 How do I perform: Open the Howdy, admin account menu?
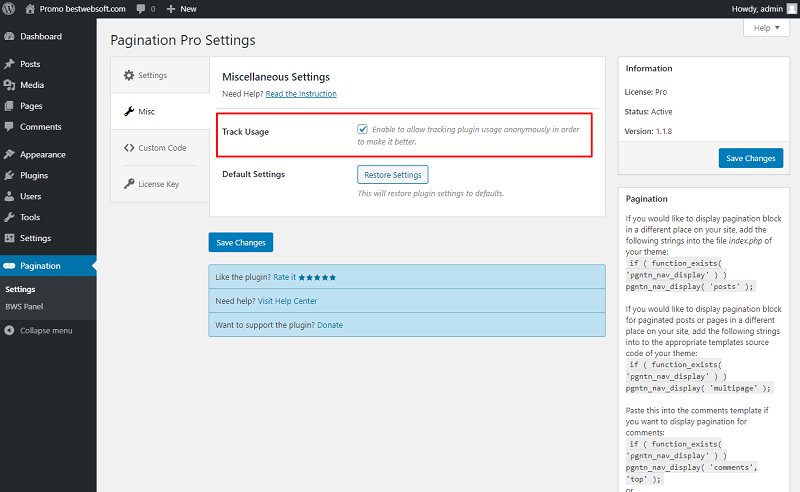tap(764, 9)
